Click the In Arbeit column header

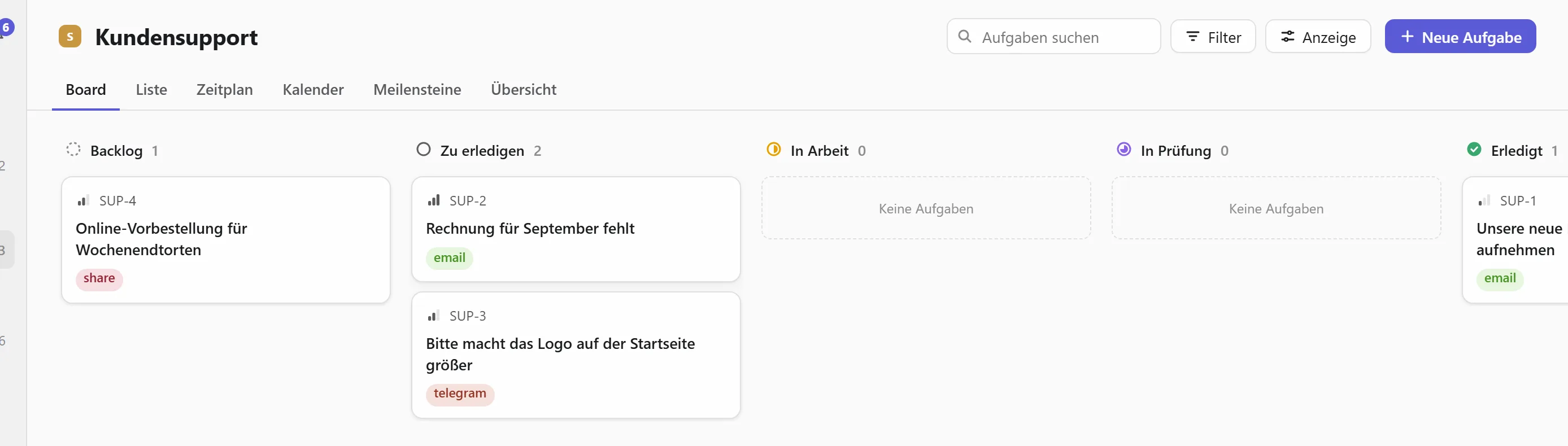point(820,151)
